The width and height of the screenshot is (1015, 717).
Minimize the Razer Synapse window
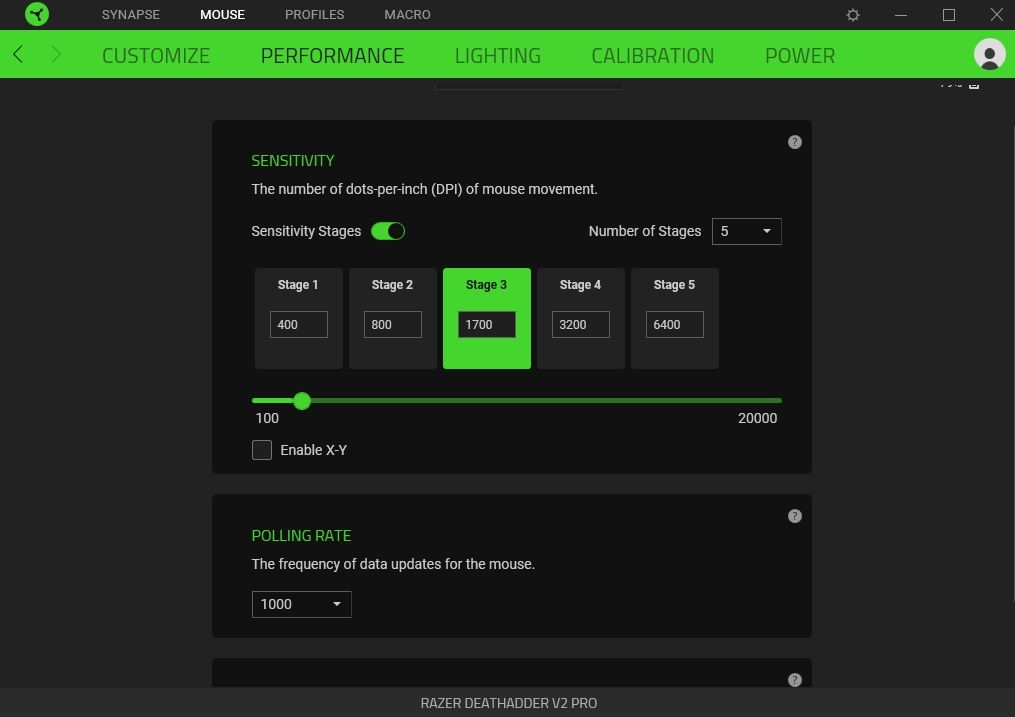coord(900,15)
